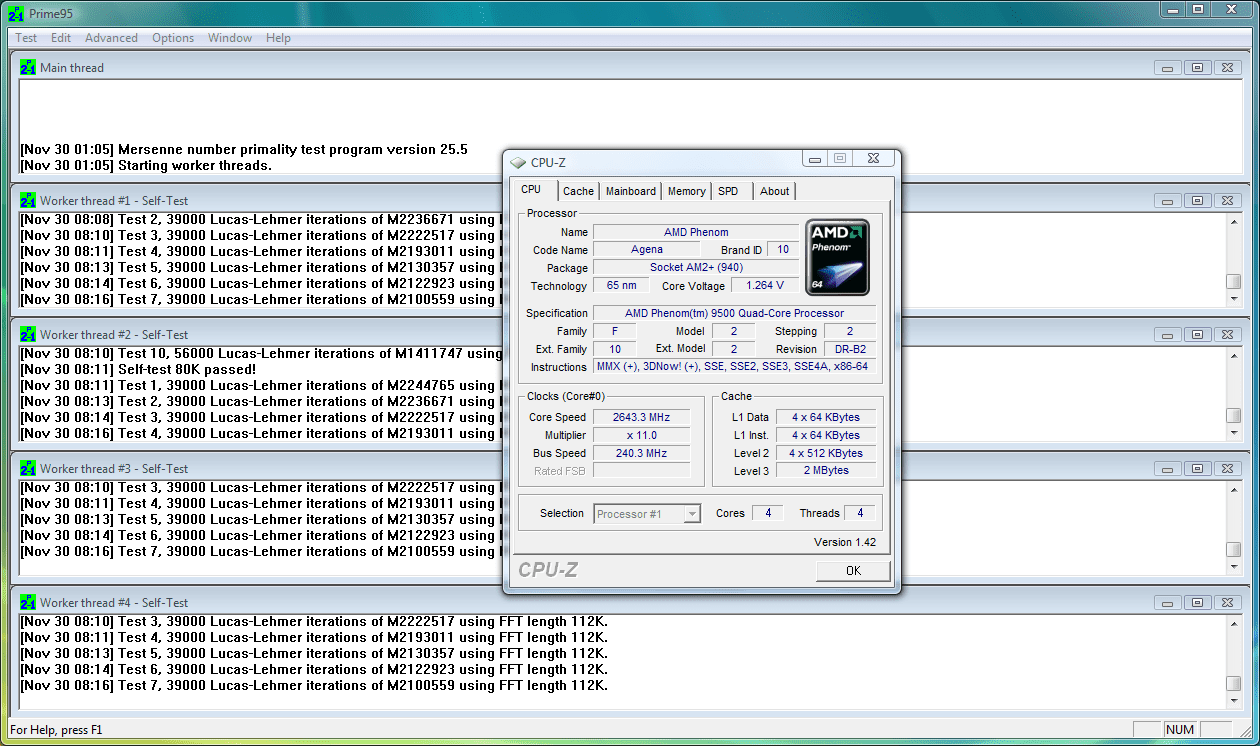The image size is (1260, 746).
Task: Click the Name field AMD Phenom
Action: (696, 232)
